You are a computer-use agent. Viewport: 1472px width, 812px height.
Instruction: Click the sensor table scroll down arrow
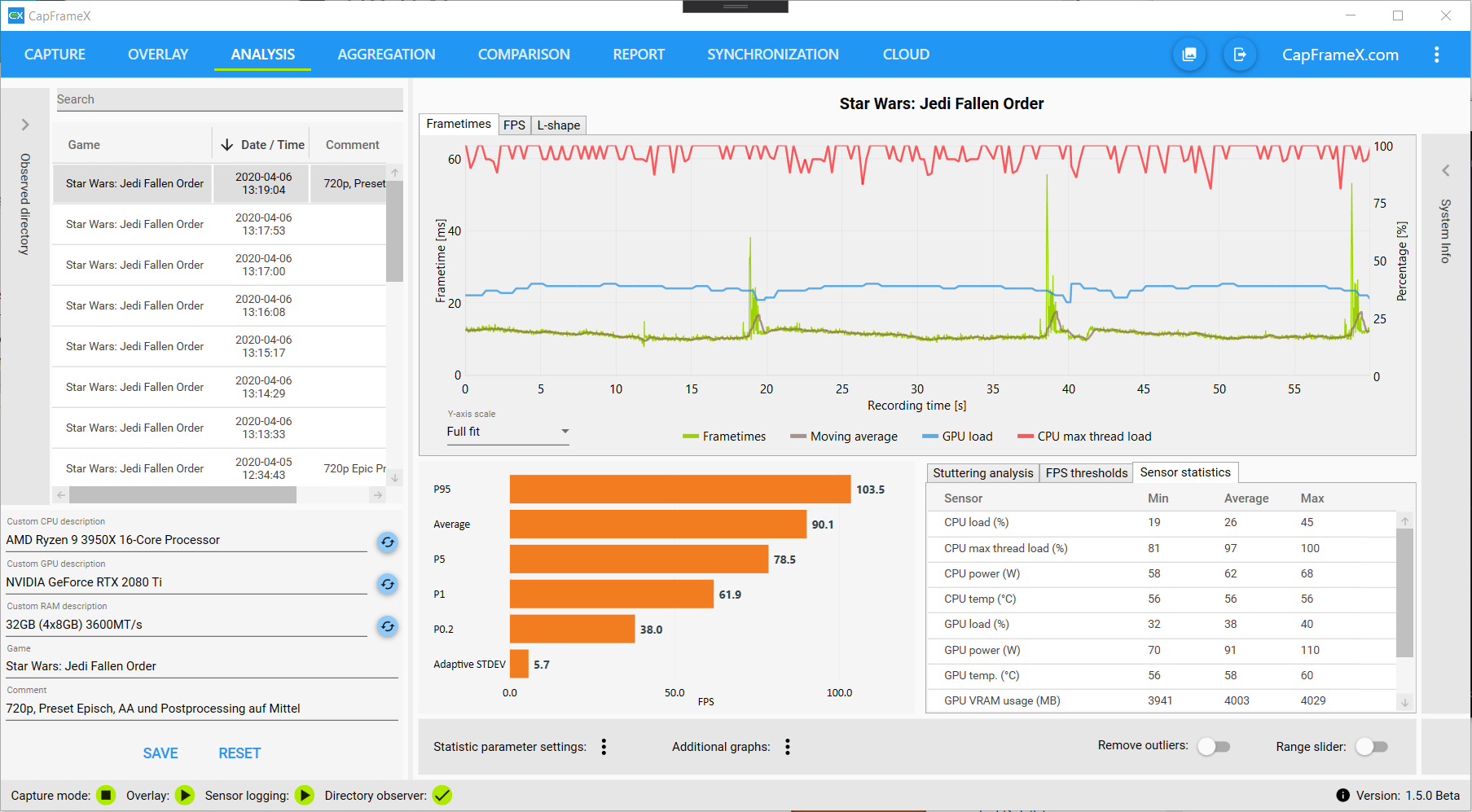pos(1404,702)
